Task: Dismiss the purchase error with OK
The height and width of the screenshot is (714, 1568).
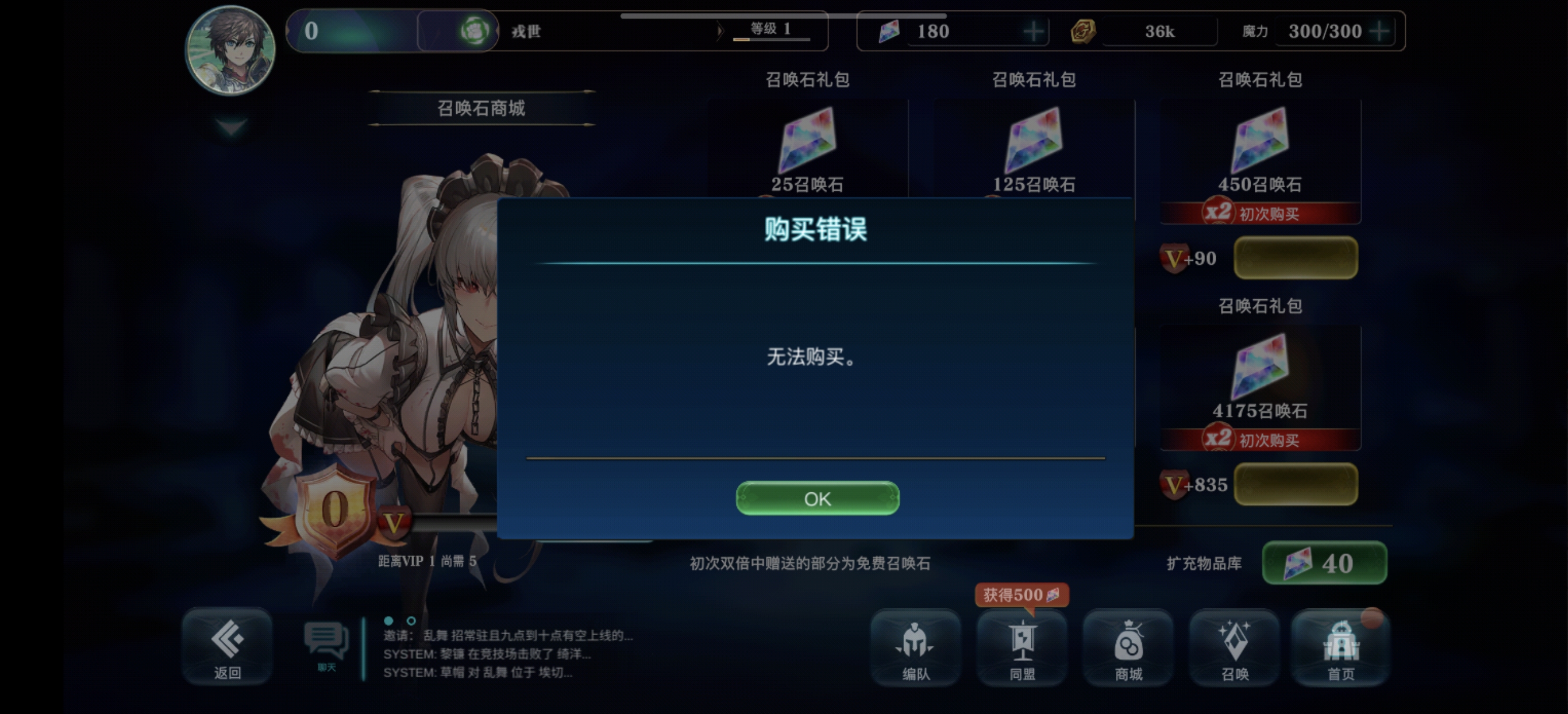Action: tap(817, 499)
